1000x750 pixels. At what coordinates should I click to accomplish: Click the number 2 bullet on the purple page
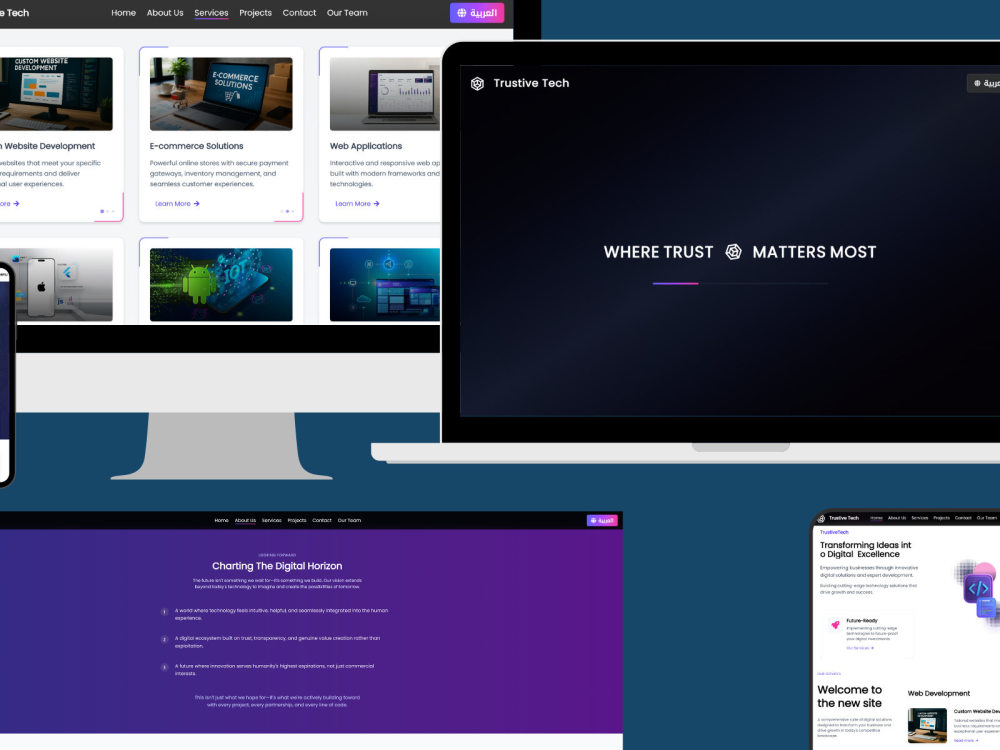[x=164, y=640]
